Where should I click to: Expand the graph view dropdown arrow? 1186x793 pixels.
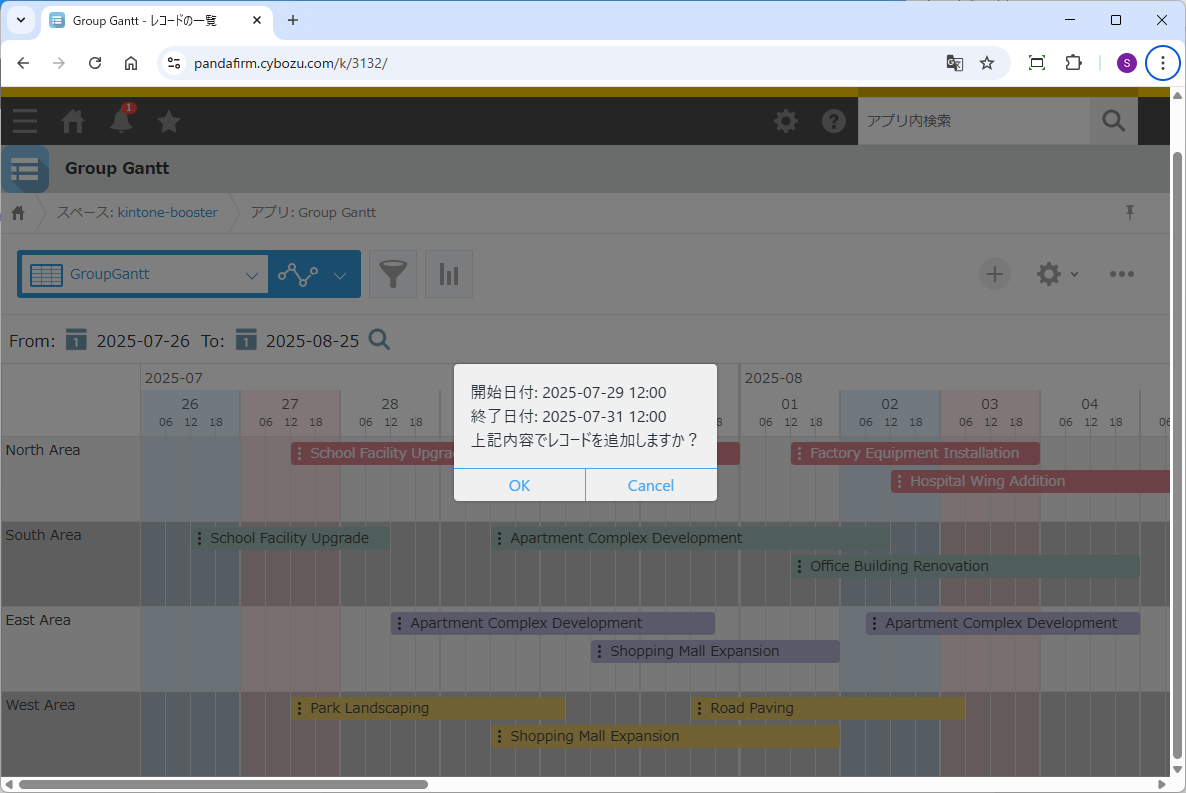[340, 275]
